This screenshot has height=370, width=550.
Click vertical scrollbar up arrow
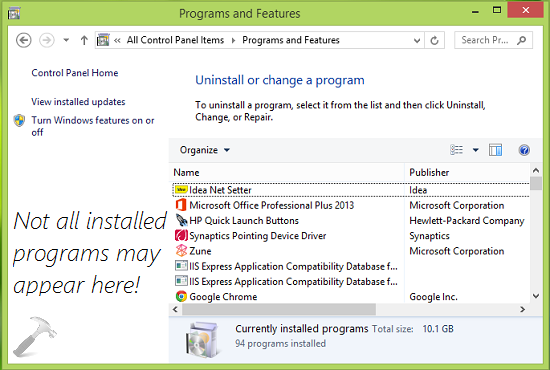[x=536, y=171]
